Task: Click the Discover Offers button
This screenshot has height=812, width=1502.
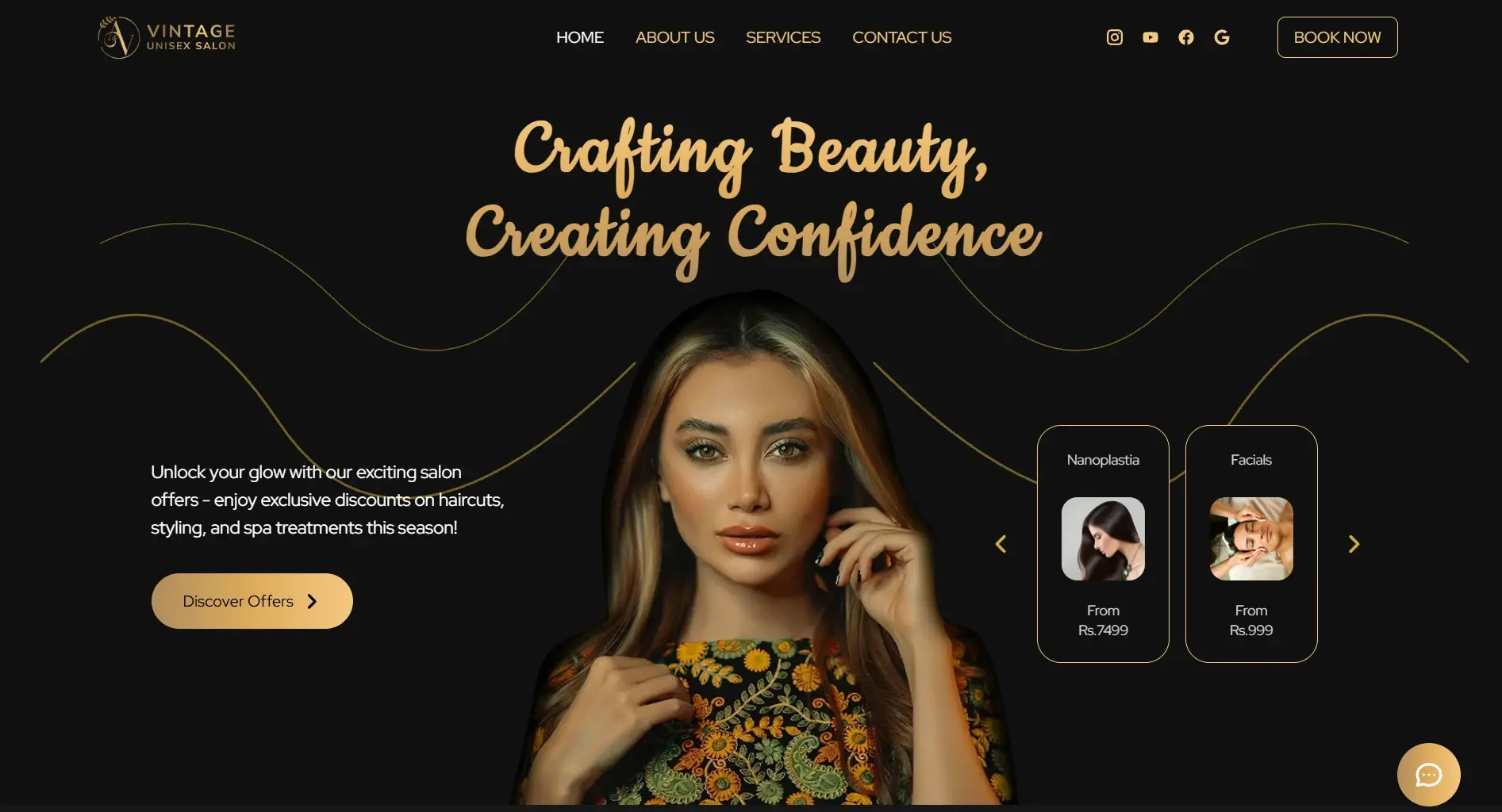Action: [x=252, y=601]
